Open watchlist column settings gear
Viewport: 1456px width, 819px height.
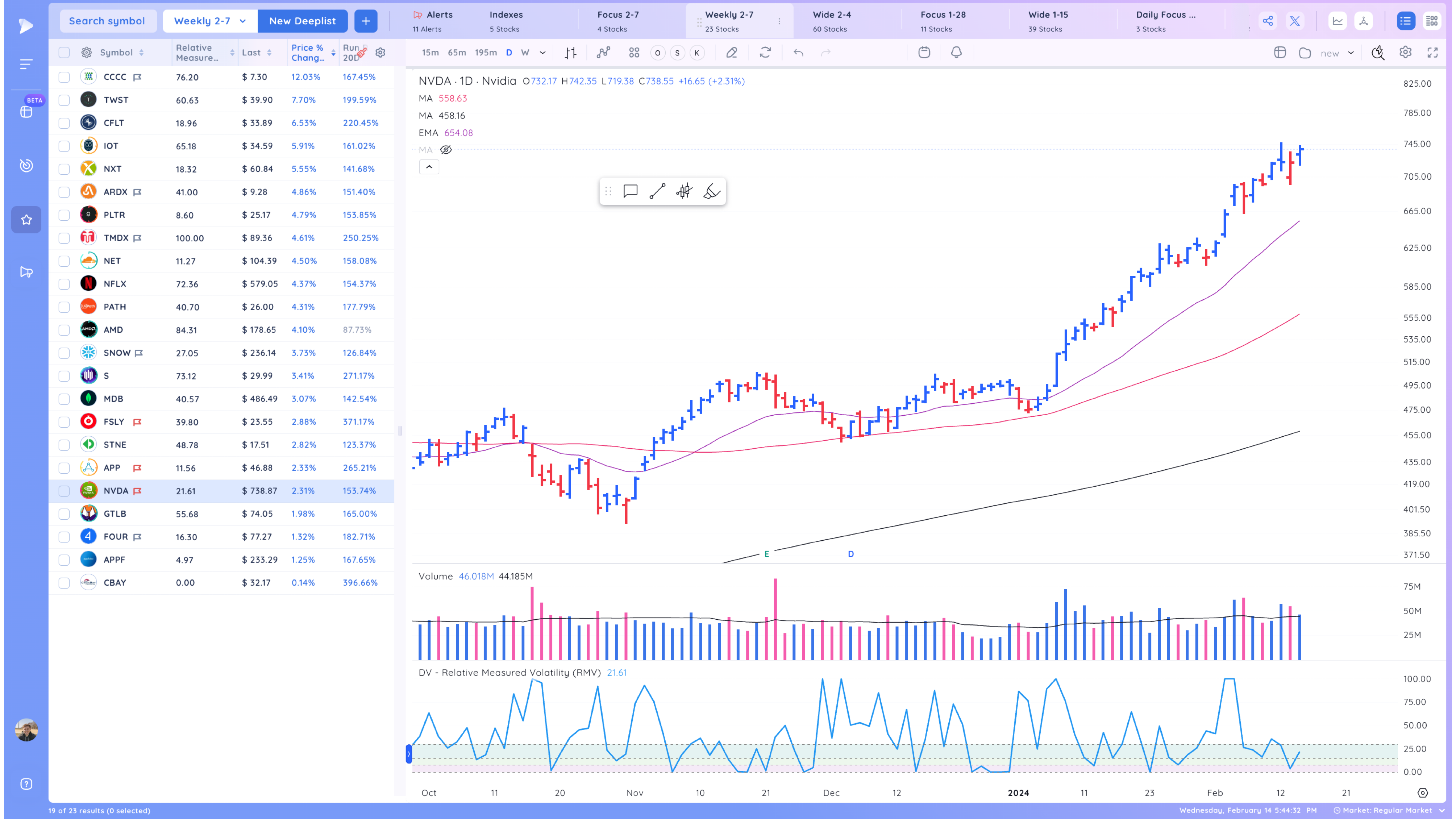(380, 53)
